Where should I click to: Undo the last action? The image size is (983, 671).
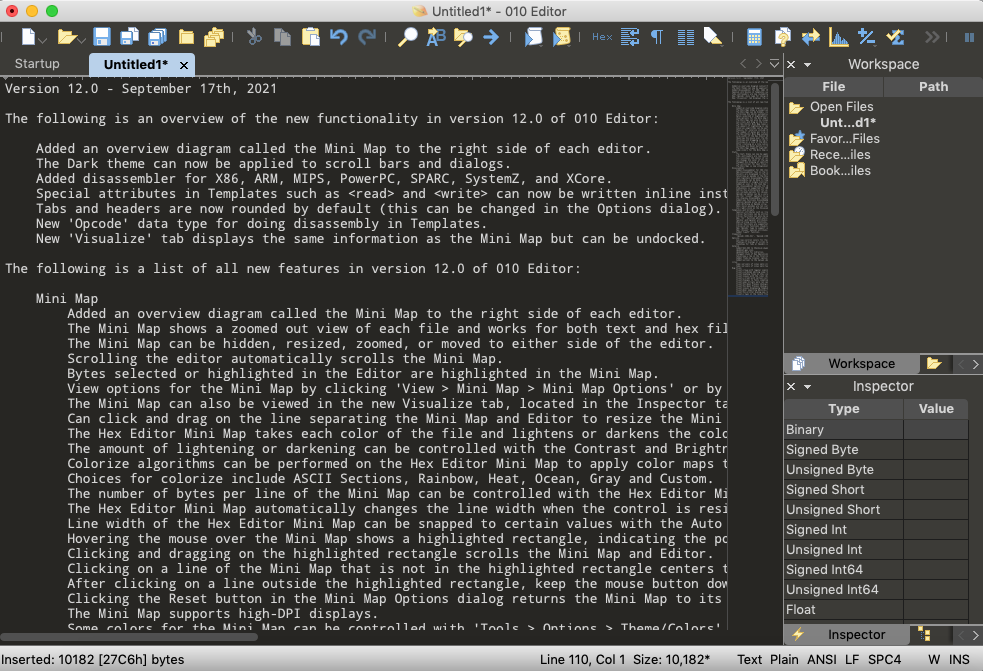point(339,37)
